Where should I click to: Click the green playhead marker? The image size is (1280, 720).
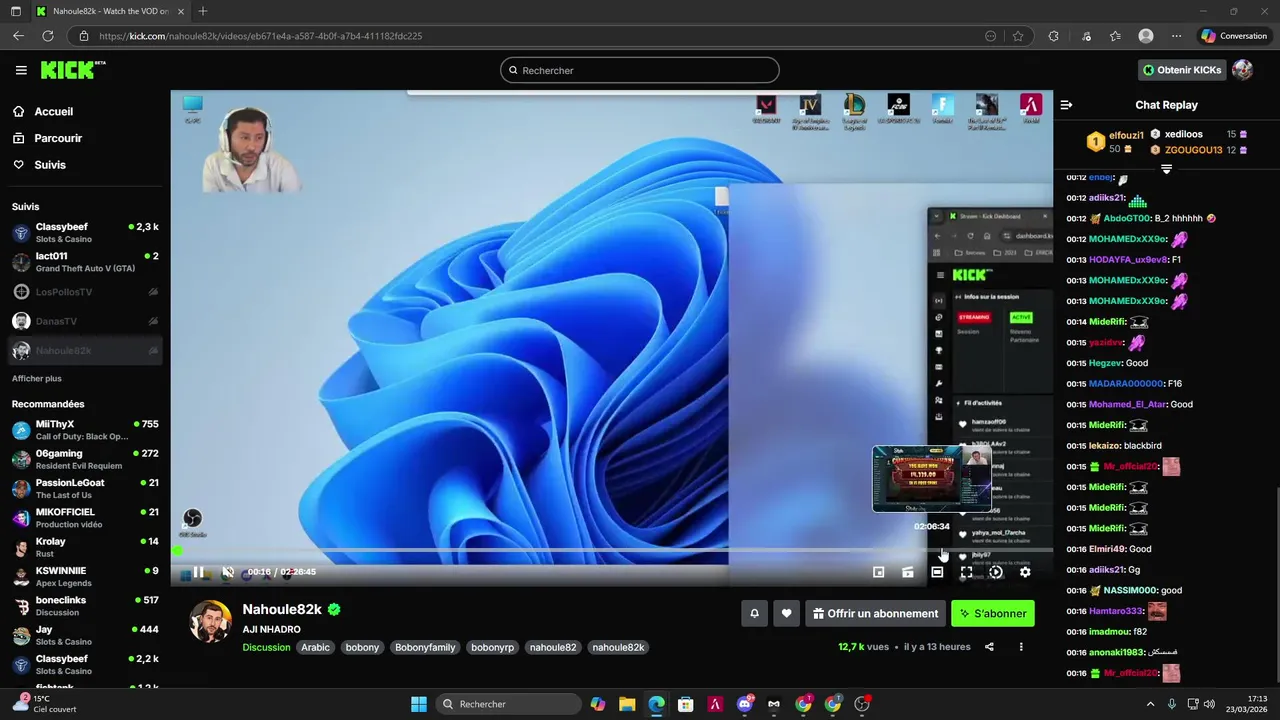(177, 550)
